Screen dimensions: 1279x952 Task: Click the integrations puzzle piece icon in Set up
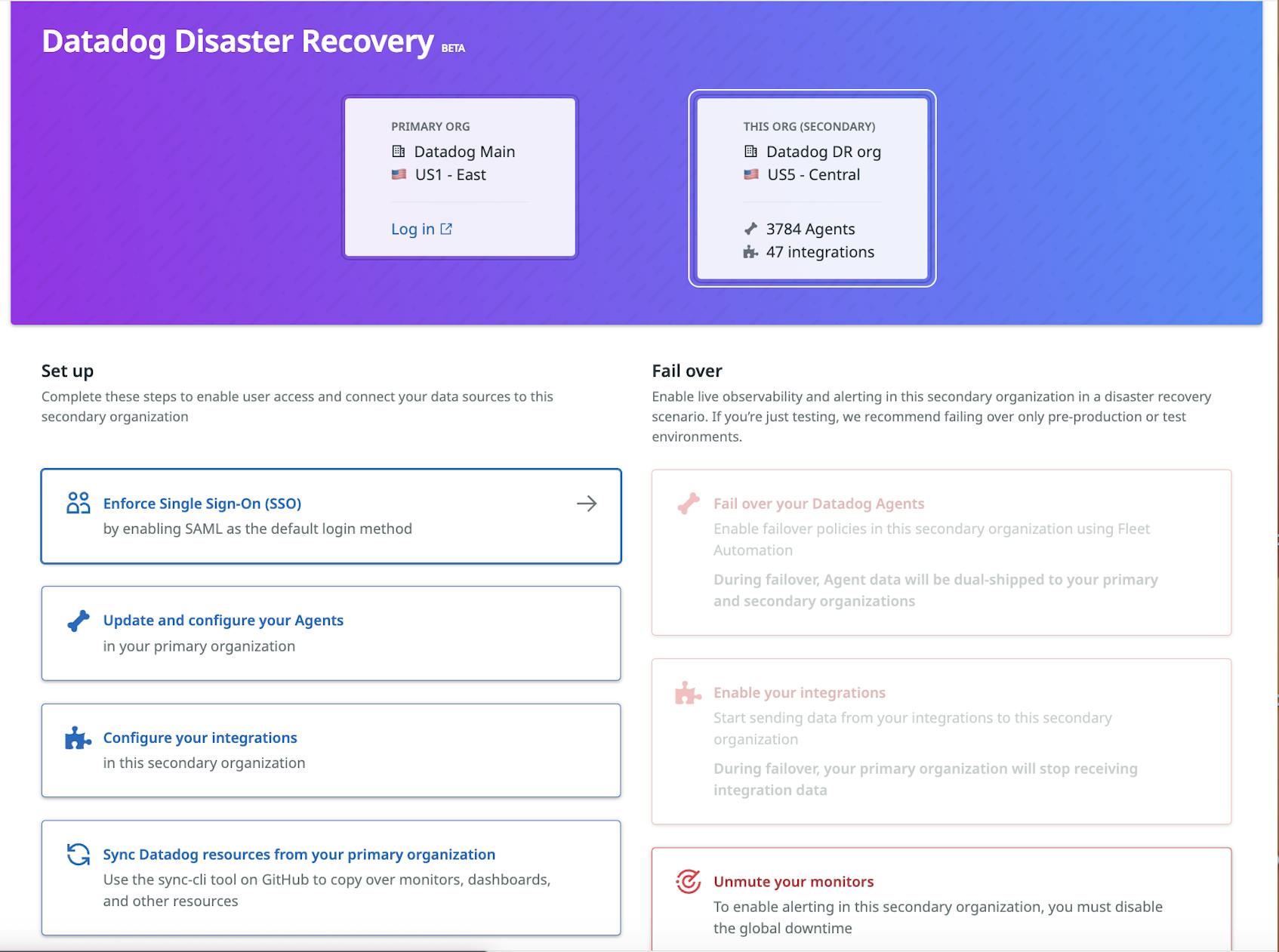pyautogui.click(x=78, y=738)
